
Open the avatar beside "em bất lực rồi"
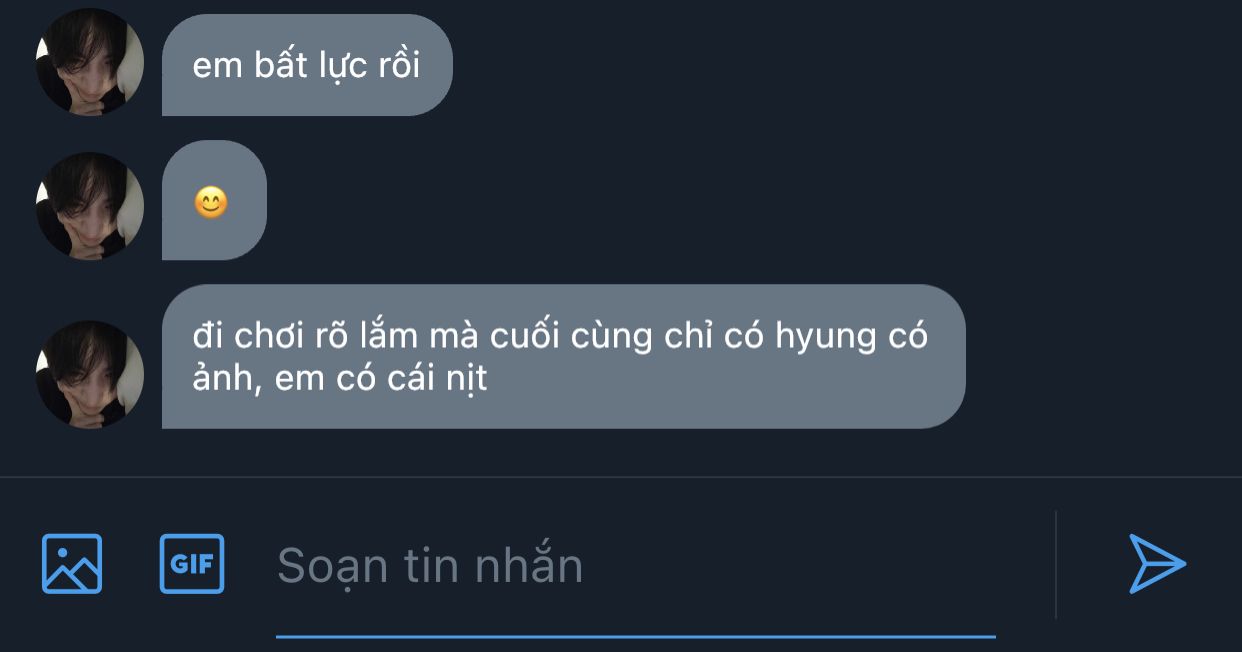click(89, 62)
